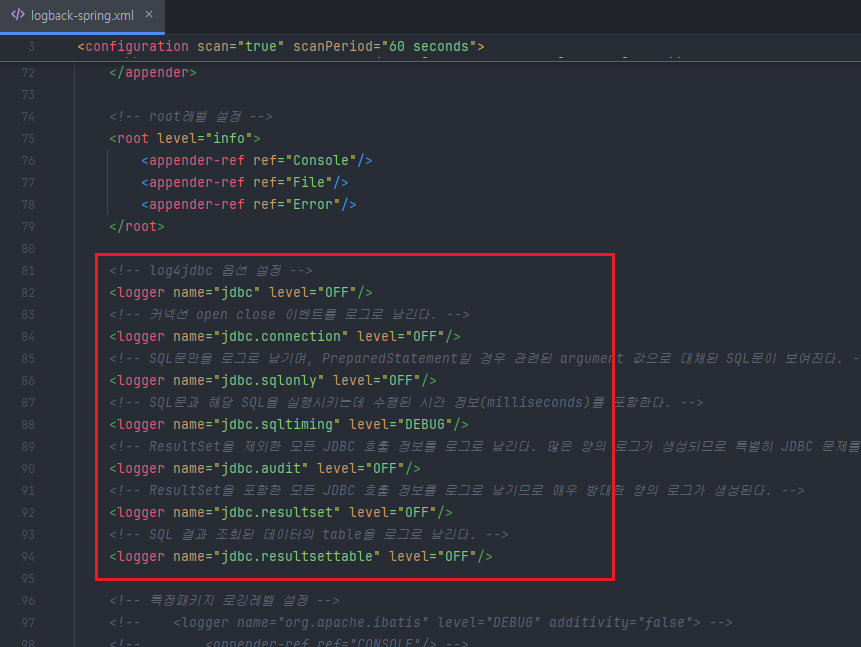861x647 pixels.
Task: Click logger name="jdbc.audit" line
Action: pyautogui.click(x=265, y=468)
